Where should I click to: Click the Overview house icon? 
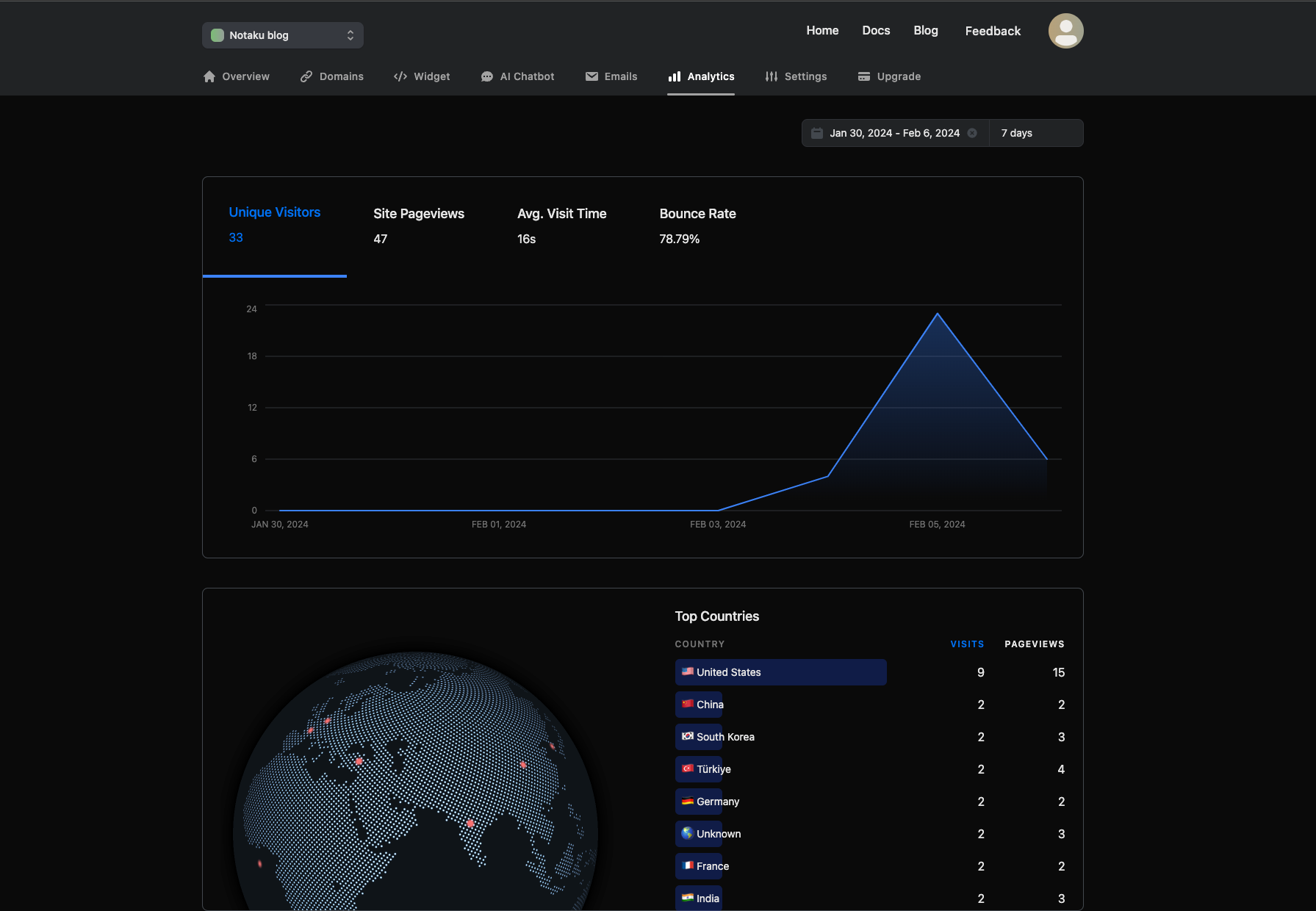point(209,76)
